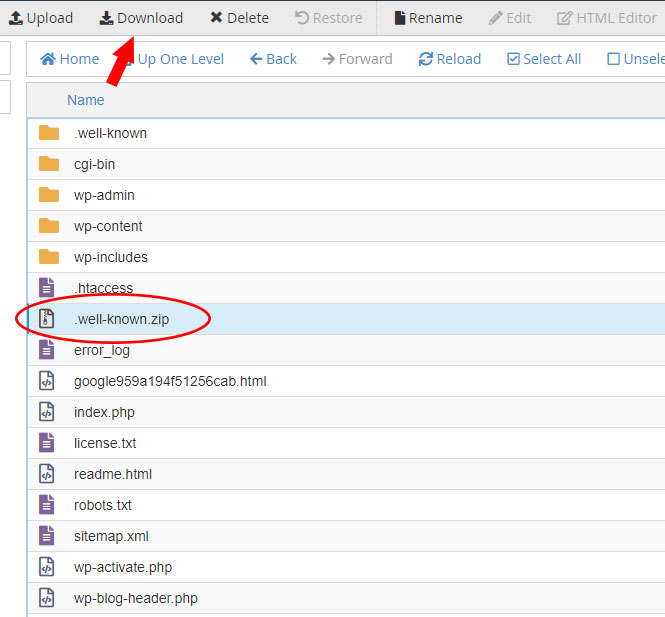Click the .well-known.zip archive icon
Screen dimensions: 665x617
46,319
